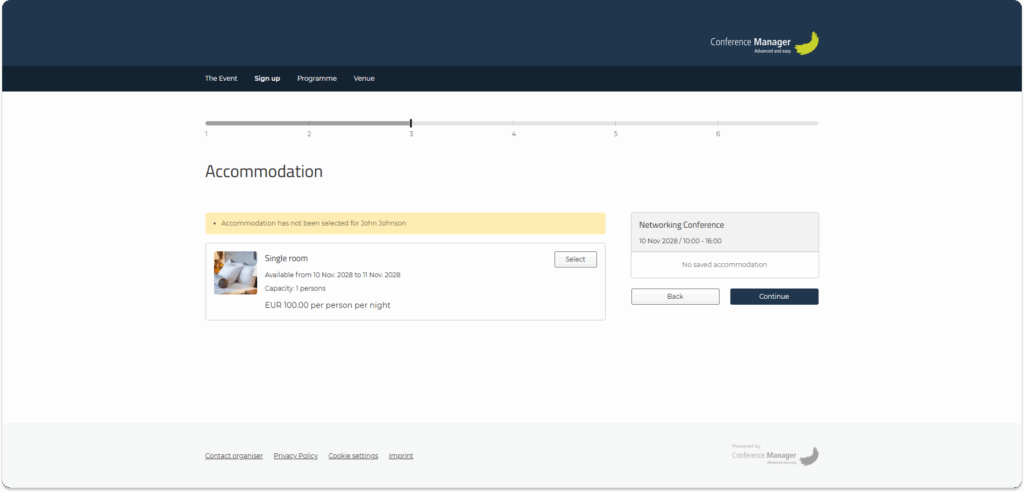Go to the Sign up page

pos(267,78)
